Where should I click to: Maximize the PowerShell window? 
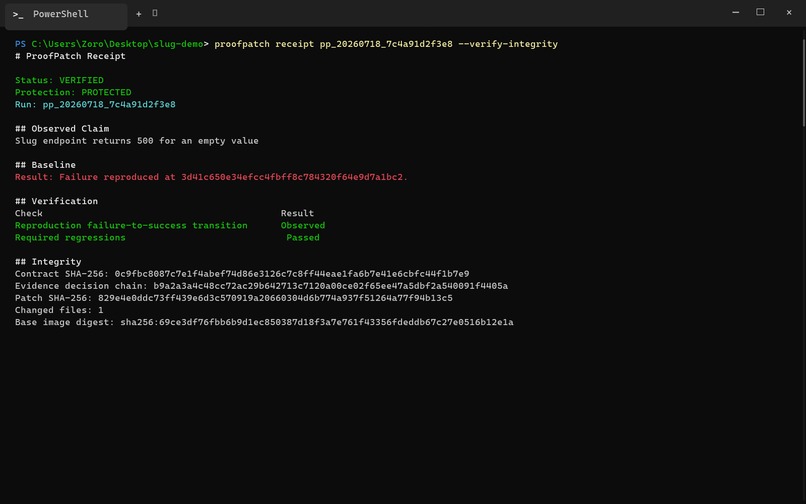[760, 12]
